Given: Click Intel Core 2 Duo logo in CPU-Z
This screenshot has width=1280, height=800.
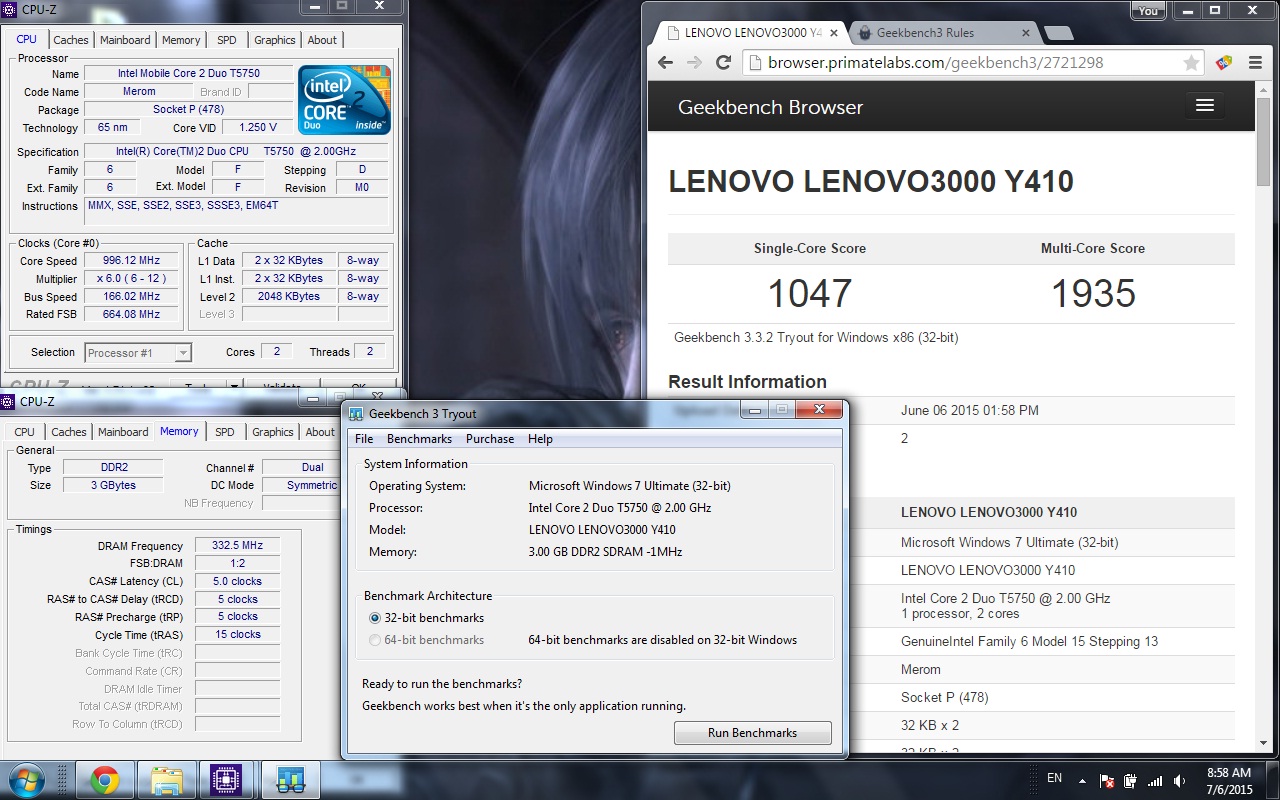Looking at the screenshot, I should tap(345, 100).
